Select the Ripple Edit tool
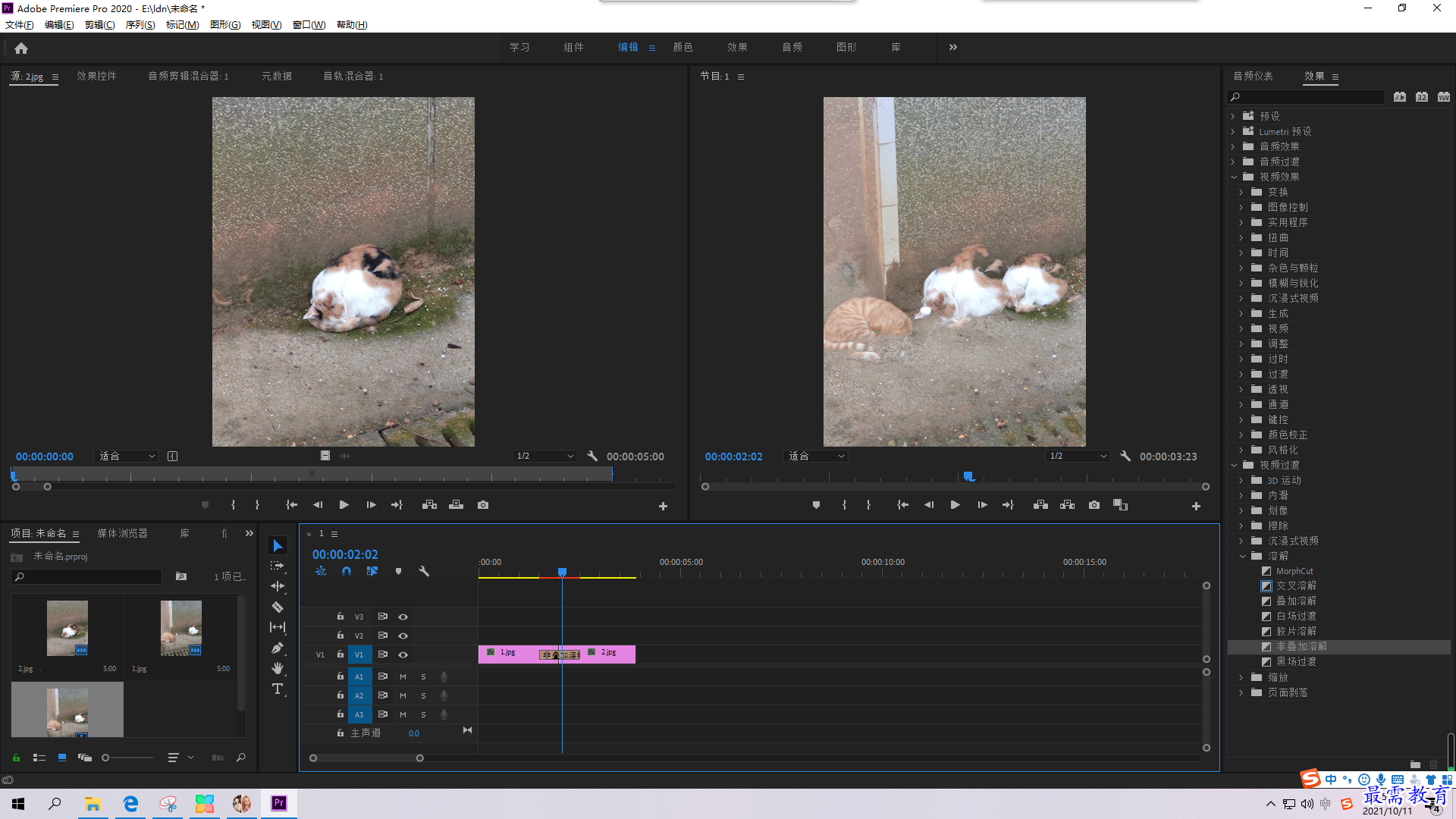Screen dimensions: 1456x819 tap(278, 586)
